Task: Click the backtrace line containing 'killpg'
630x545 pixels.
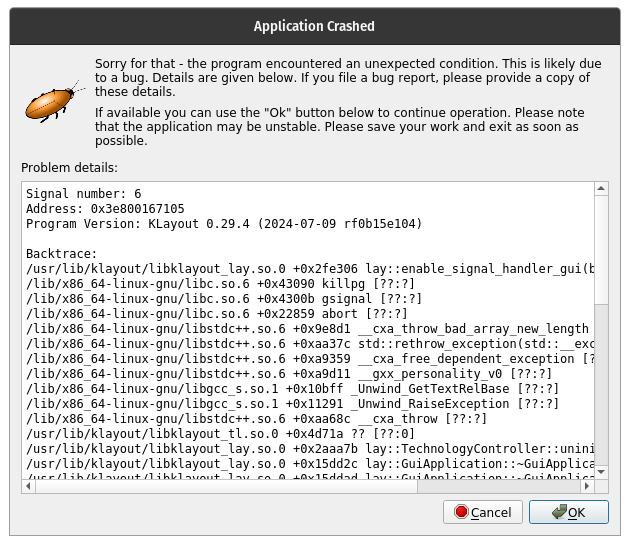Action: 220,284
